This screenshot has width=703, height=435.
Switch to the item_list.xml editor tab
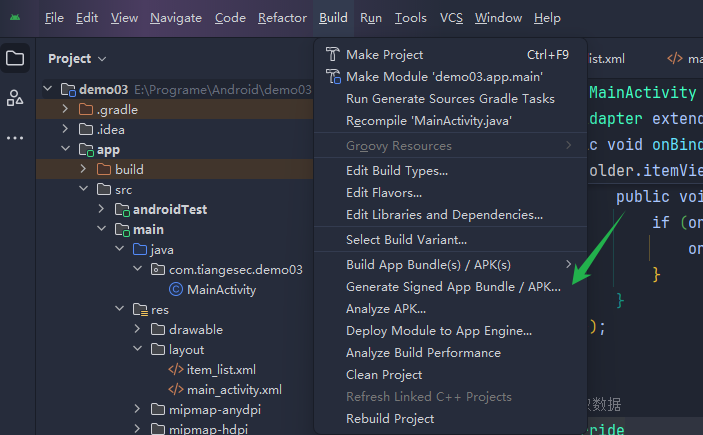point(607,59)
